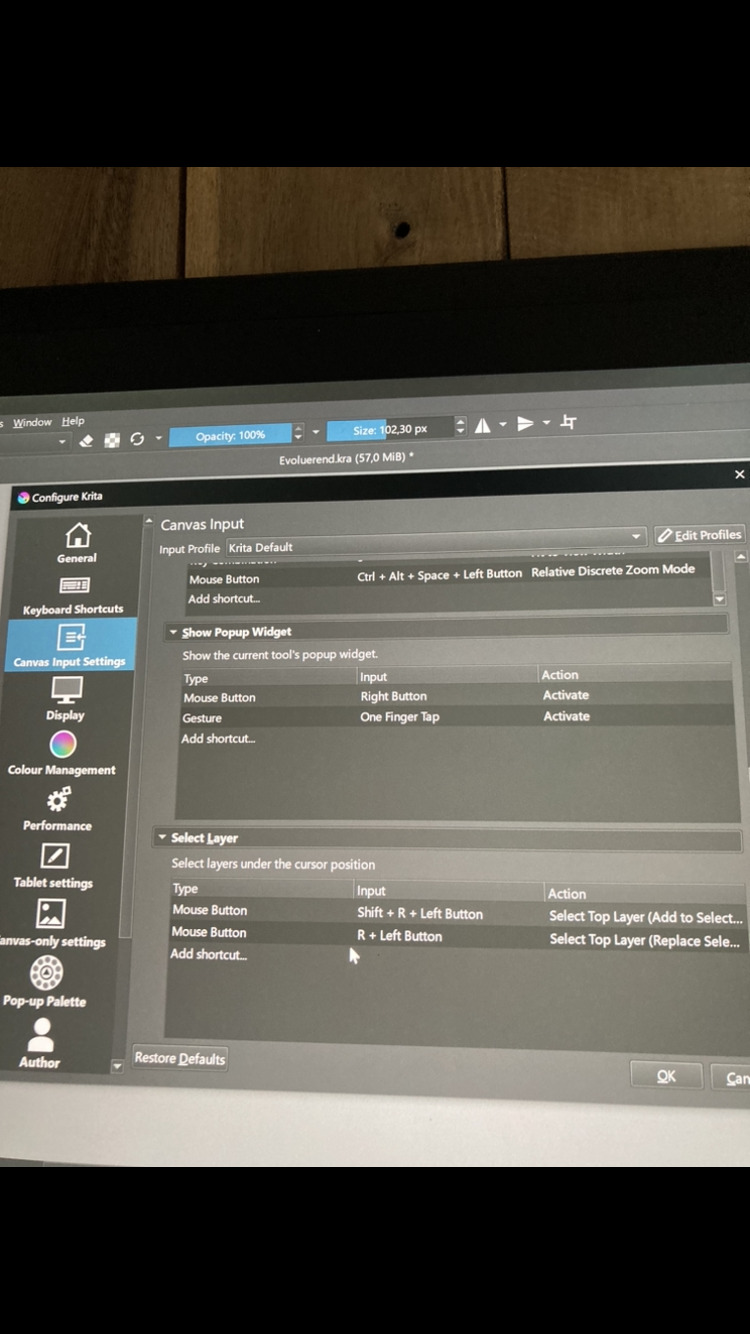The height and width of the screenshot is (1334, 750).
Task: Select the One Finger Tap gesture row
Action: point(455,717)
